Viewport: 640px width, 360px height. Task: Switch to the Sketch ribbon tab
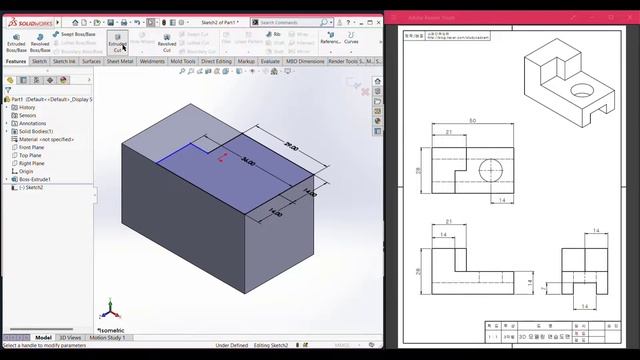pyautogui.click(x=40, y=61)
